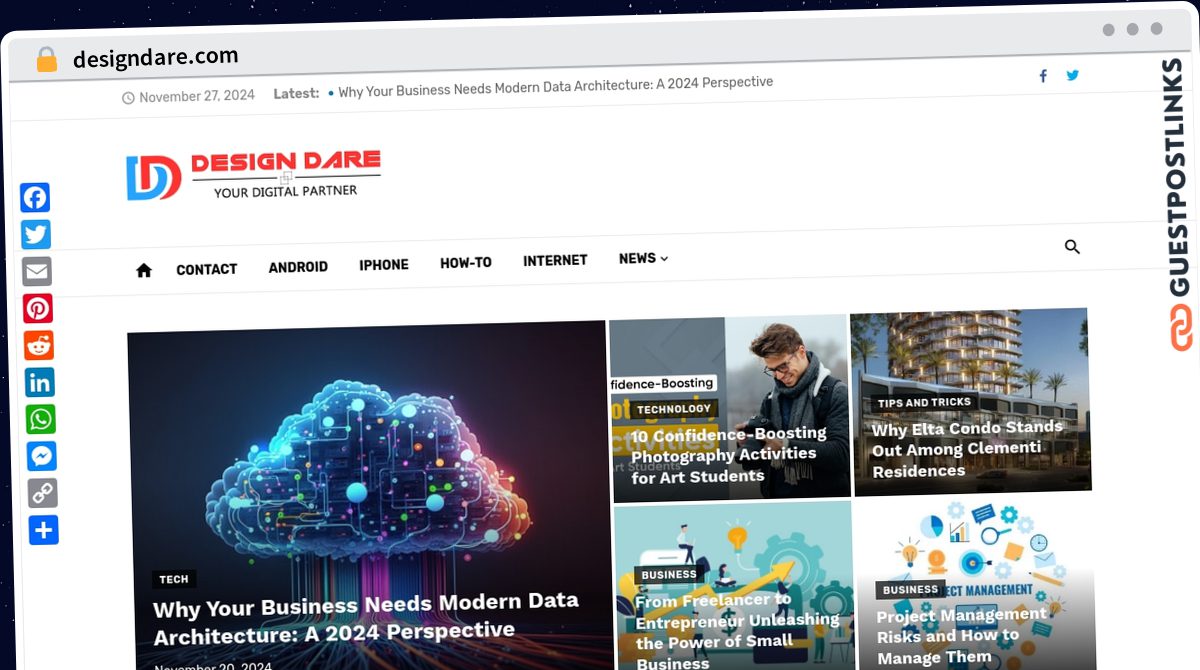Share page via Twitter sidebar icon

[36, 234]
